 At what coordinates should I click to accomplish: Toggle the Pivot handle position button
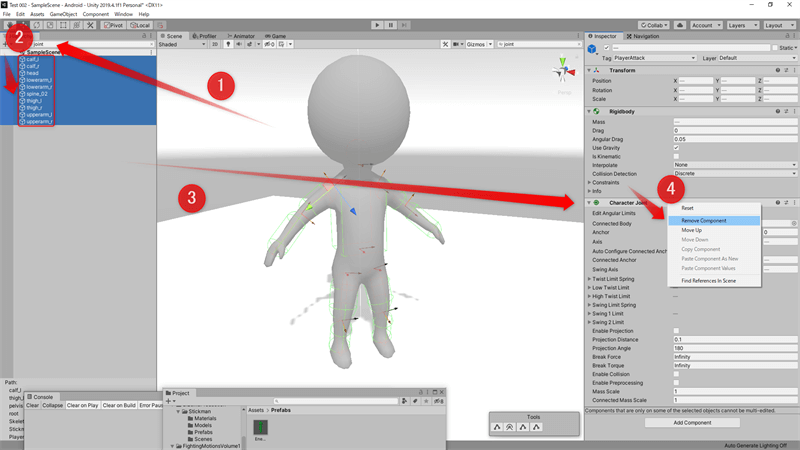tap(111, 25)
